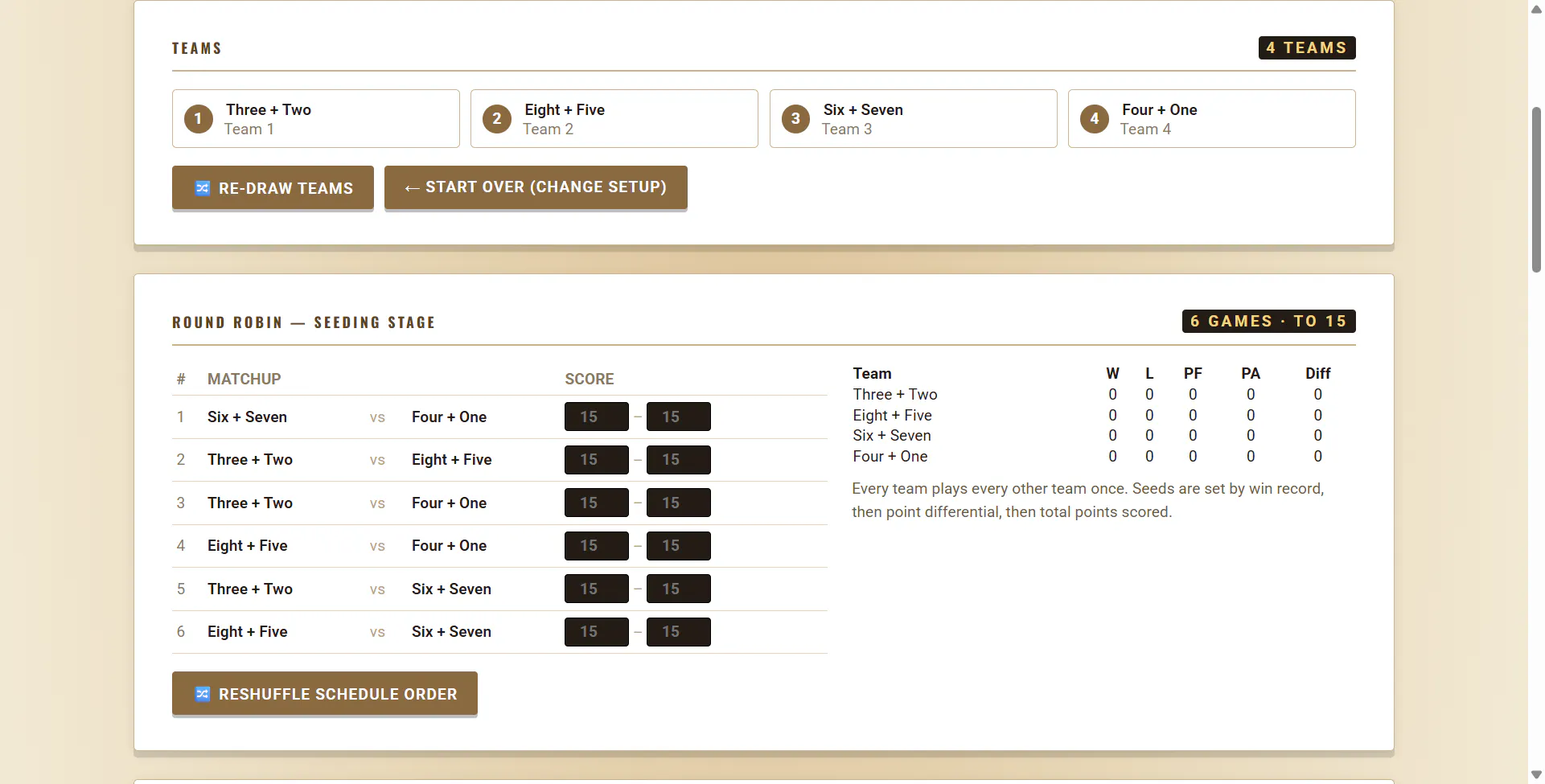Click Eight + Five score field in game 4
The height and width of the screenshot is (784, 1545).
pyautogui.click(x=597, y=546)
